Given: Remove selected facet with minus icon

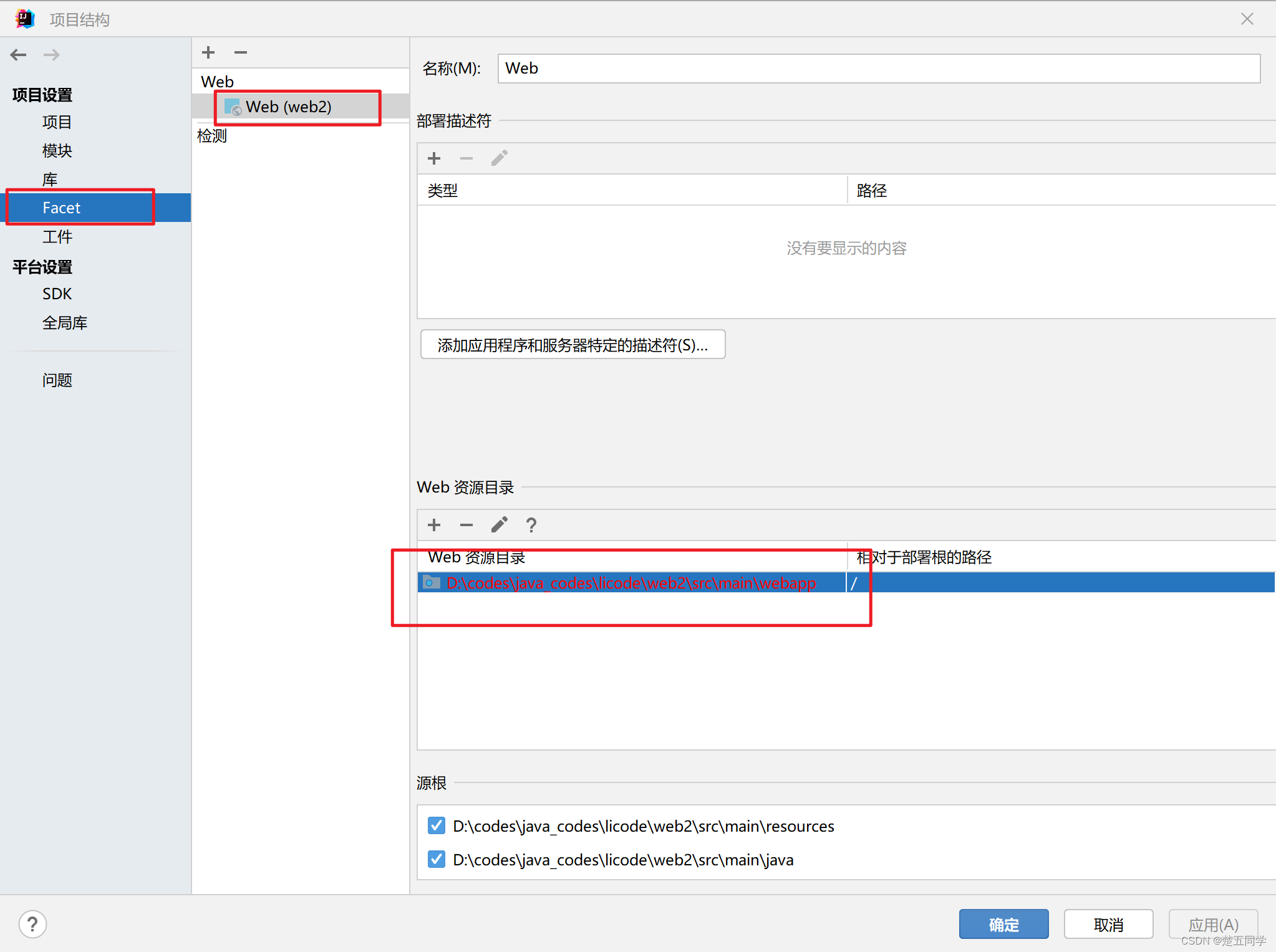Looking at the screenshot, I should coord(241,52).
